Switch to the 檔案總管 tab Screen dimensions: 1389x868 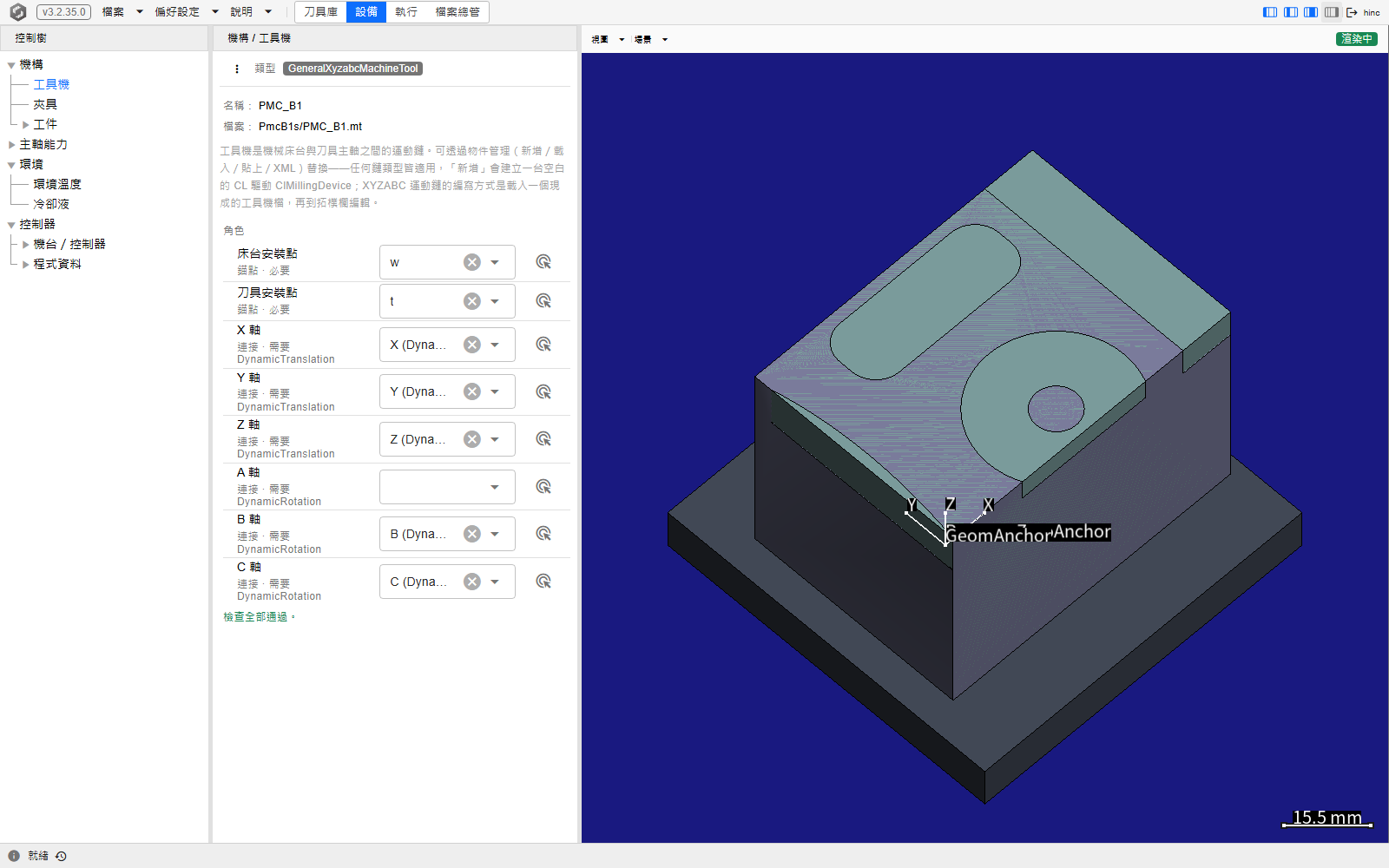pyautogui.click(x=458, y=12)
